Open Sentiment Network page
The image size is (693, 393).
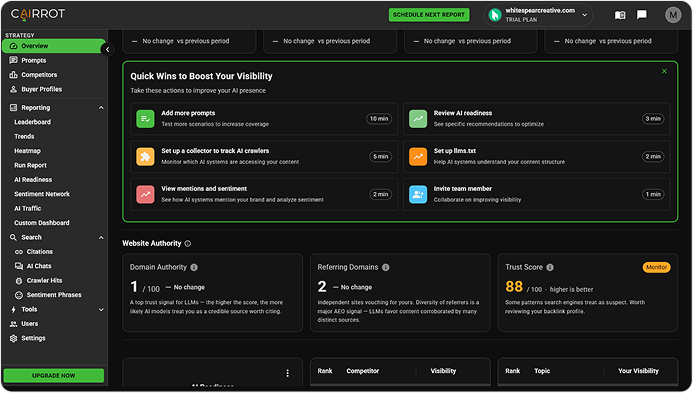[42, 194]
